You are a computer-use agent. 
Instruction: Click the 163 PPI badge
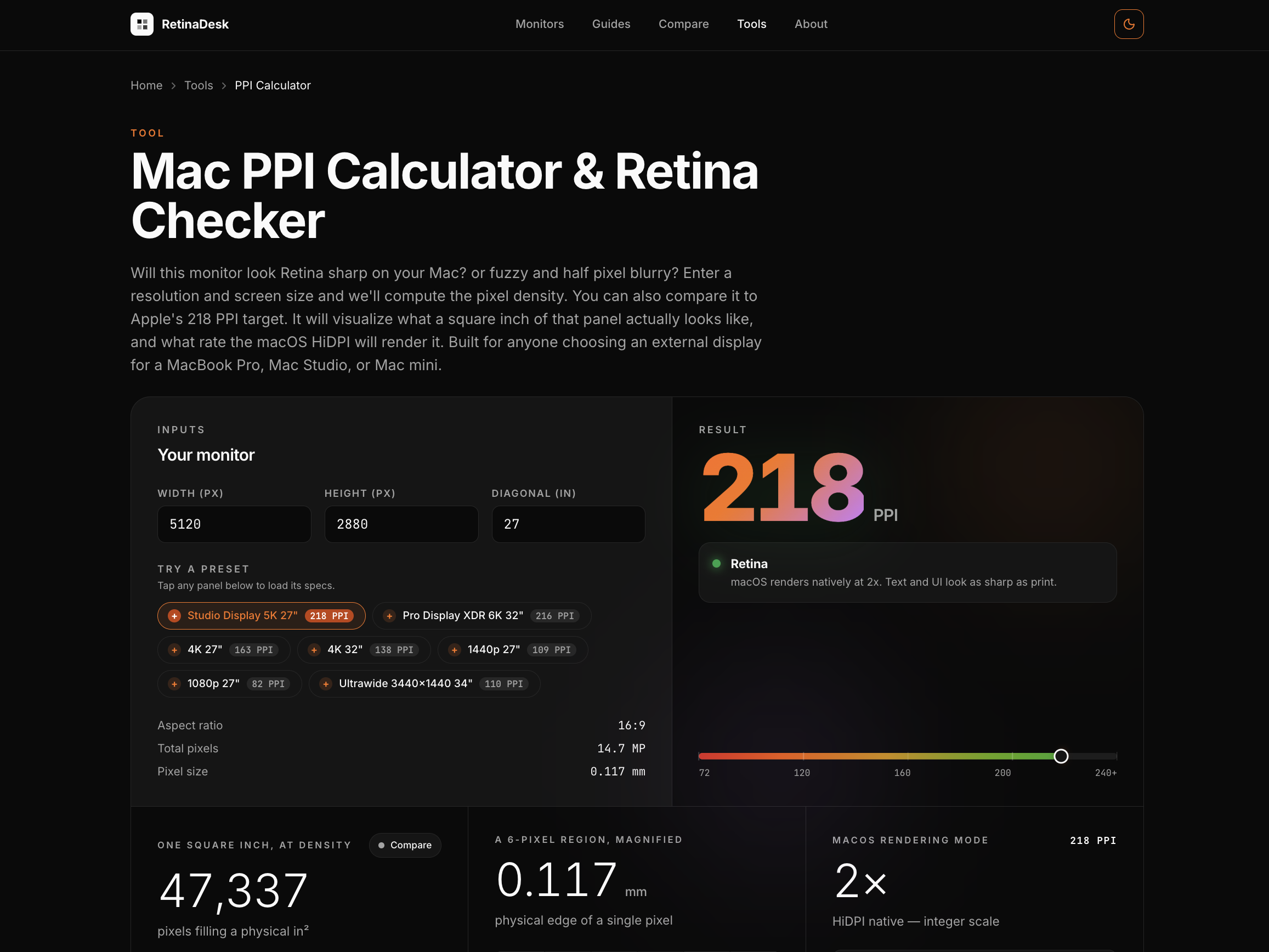pos(253,650)
